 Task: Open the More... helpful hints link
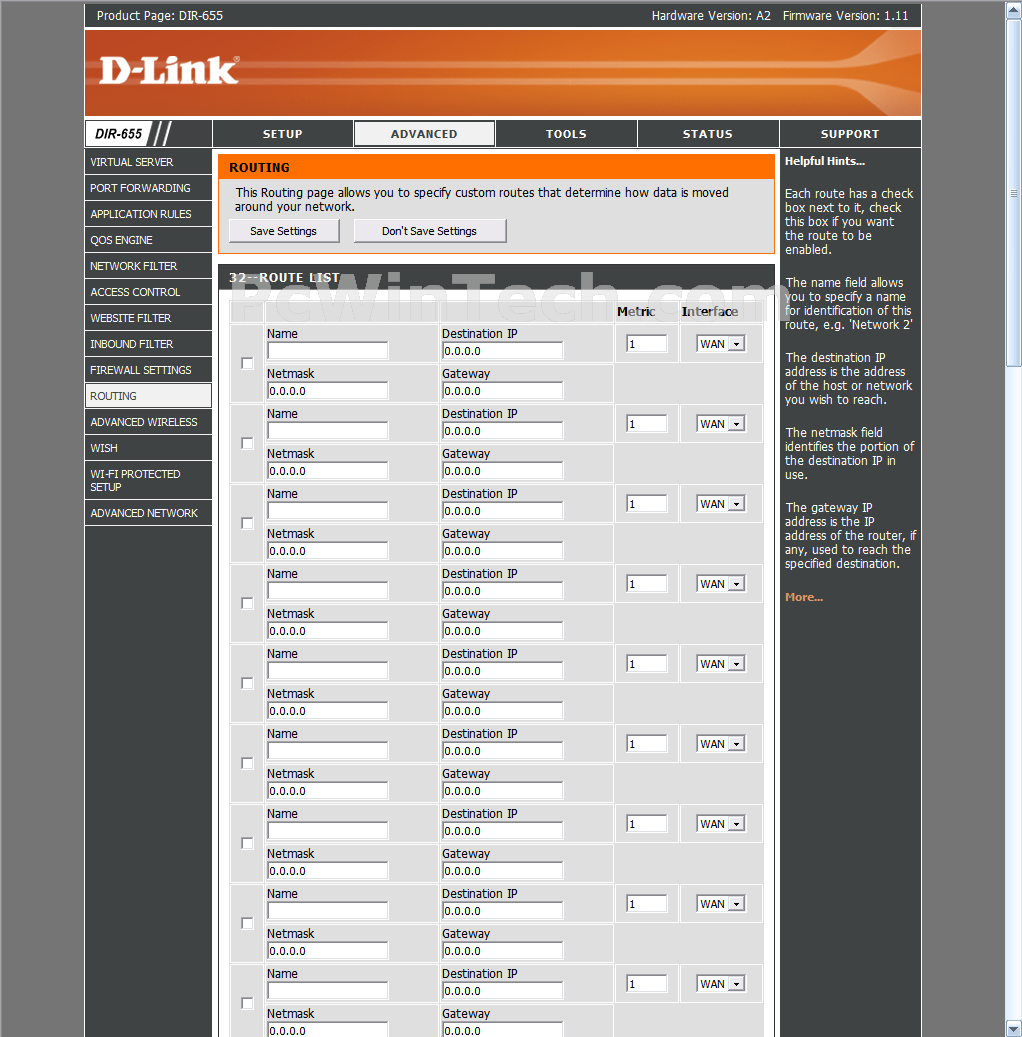pos(804,597)
